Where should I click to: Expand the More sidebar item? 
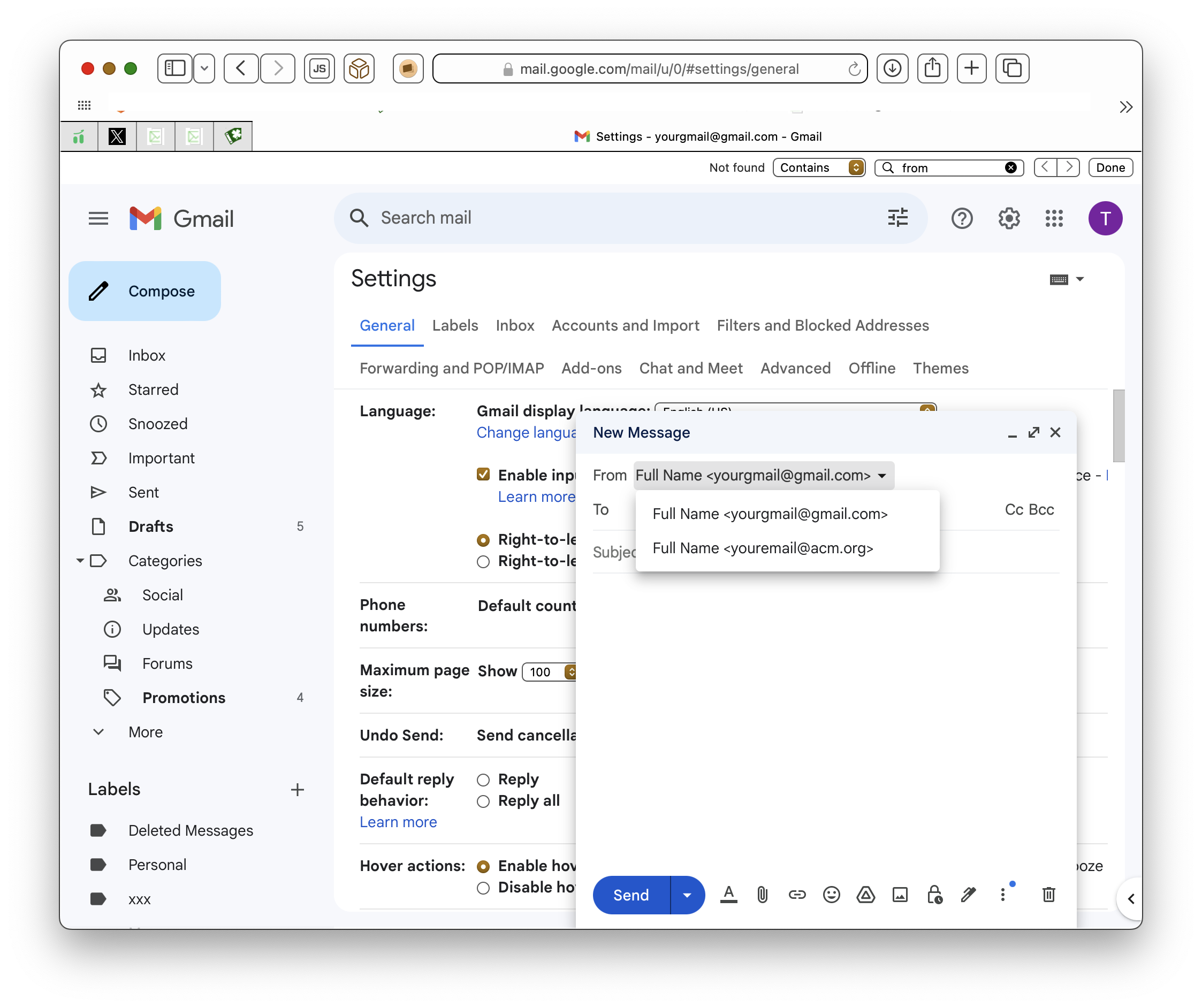pyautogui.click(x=146, y=732)
